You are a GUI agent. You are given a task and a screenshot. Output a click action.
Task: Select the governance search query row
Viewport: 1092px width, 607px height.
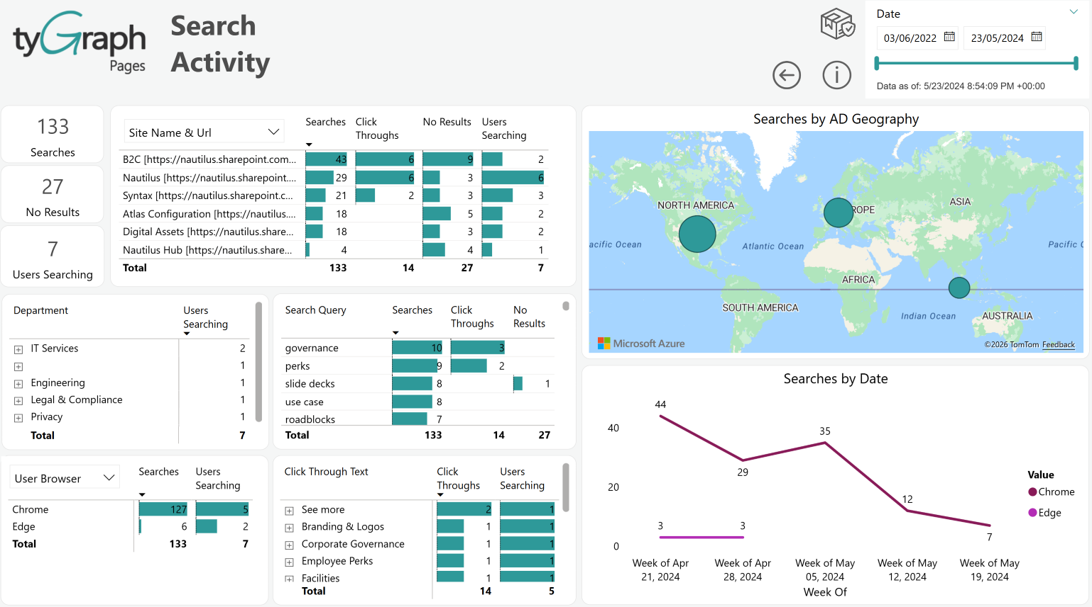[x=419, y=347]
